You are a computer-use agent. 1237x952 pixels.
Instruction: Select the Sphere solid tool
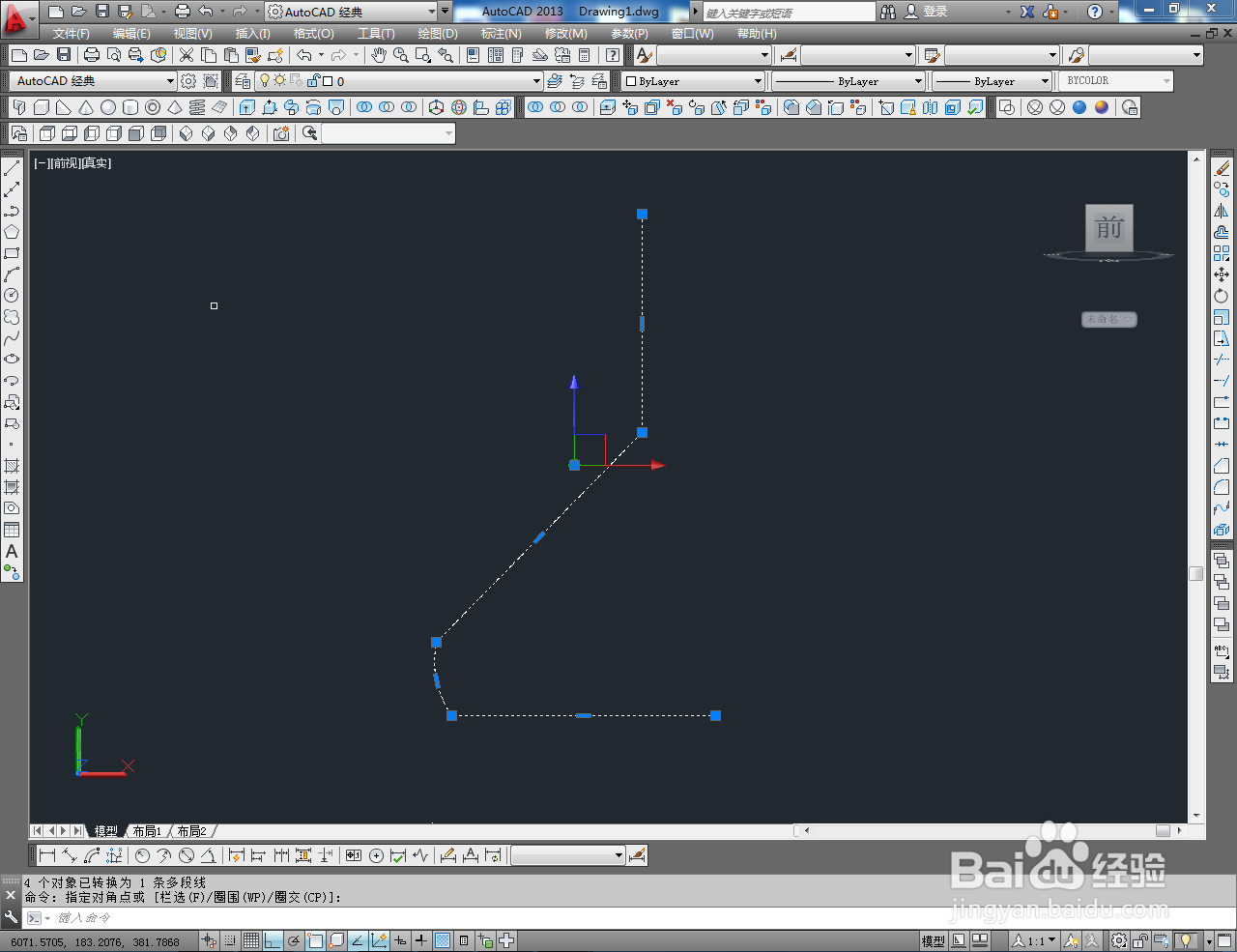[108, 107]
